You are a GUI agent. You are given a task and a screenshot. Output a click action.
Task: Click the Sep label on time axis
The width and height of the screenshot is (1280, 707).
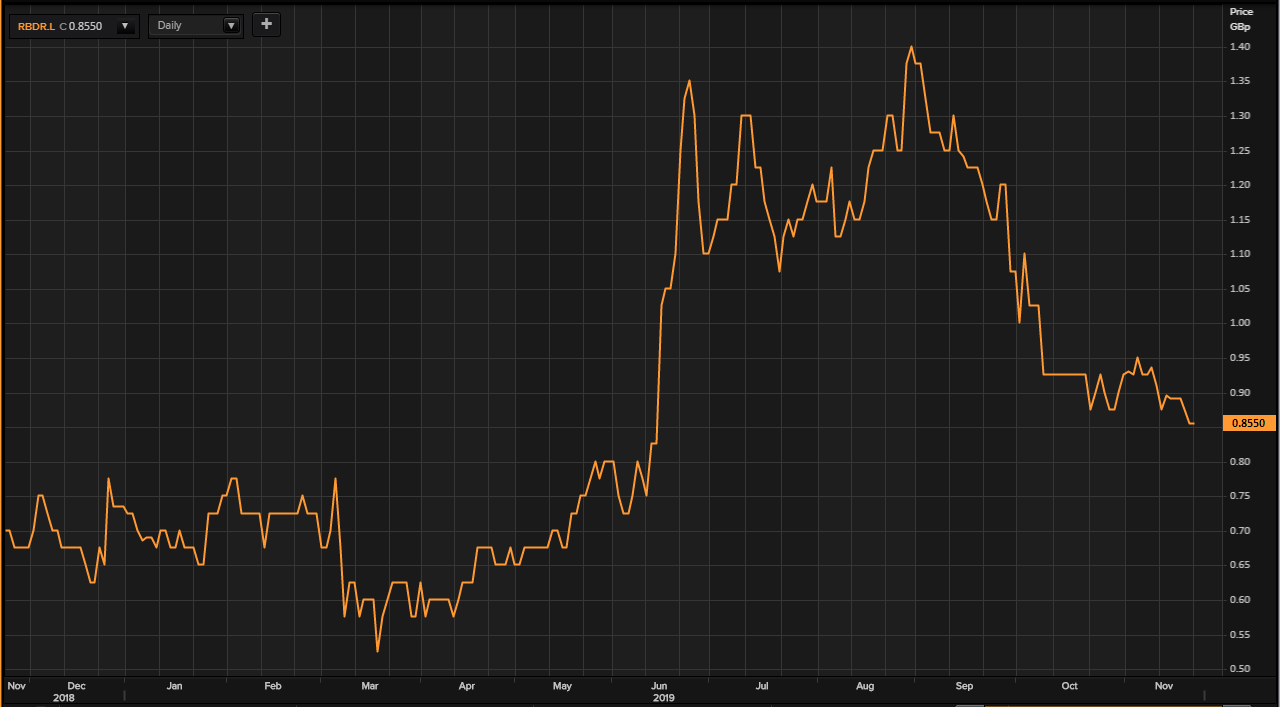(964, 686)
